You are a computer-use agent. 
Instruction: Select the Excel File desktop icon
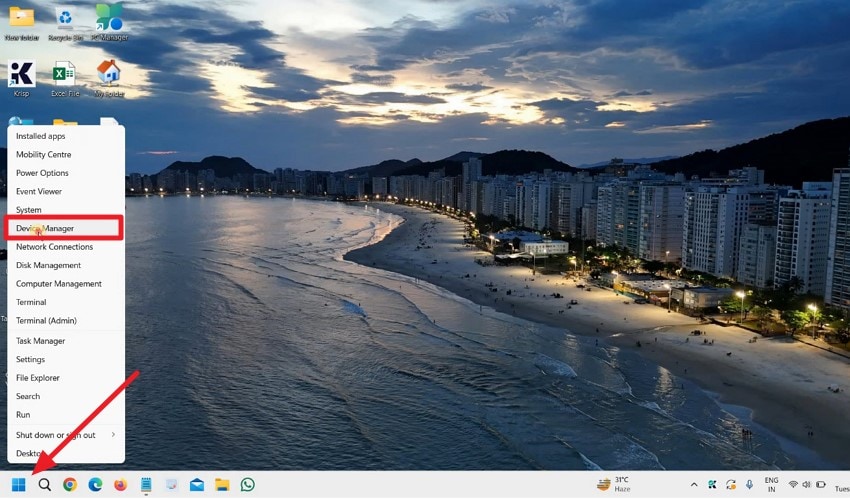click(65, 79)
